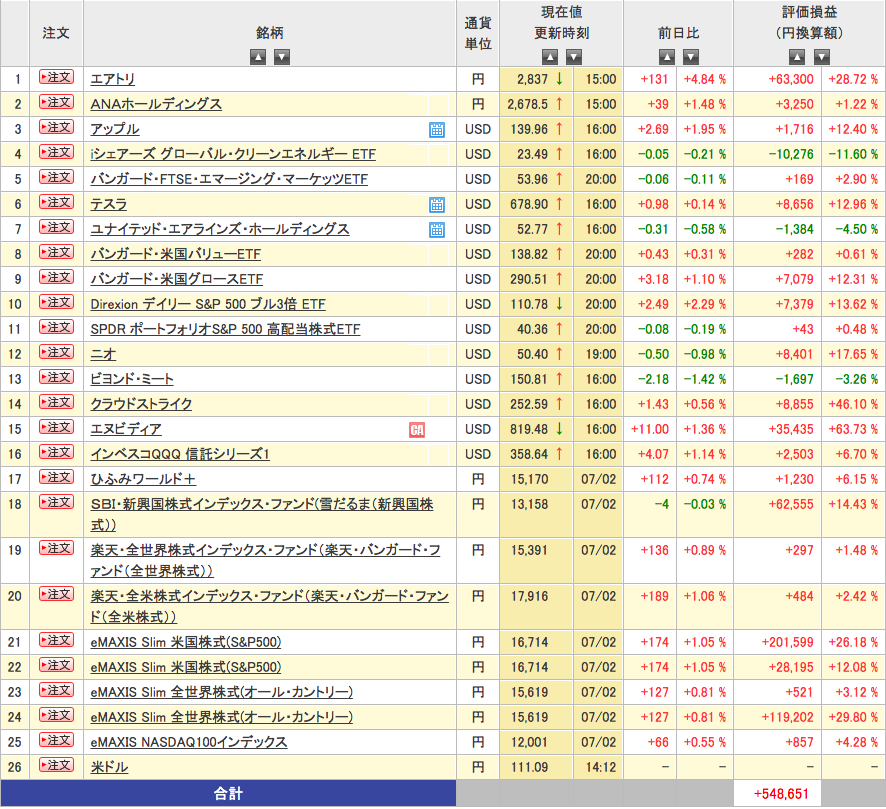This screenshot has height=809, width=886.
Task: Click 注文 button for エヌビディア
Action: pyautogui.click(x=57, y=427)
